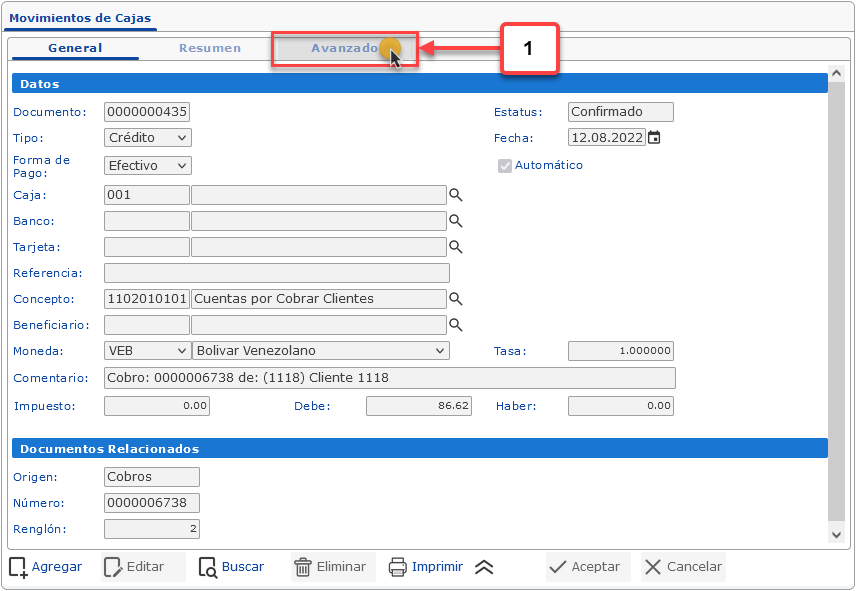Click into the Comentario text field
Image resolution: width=856 pixels, height=591 pixels.
389,378
